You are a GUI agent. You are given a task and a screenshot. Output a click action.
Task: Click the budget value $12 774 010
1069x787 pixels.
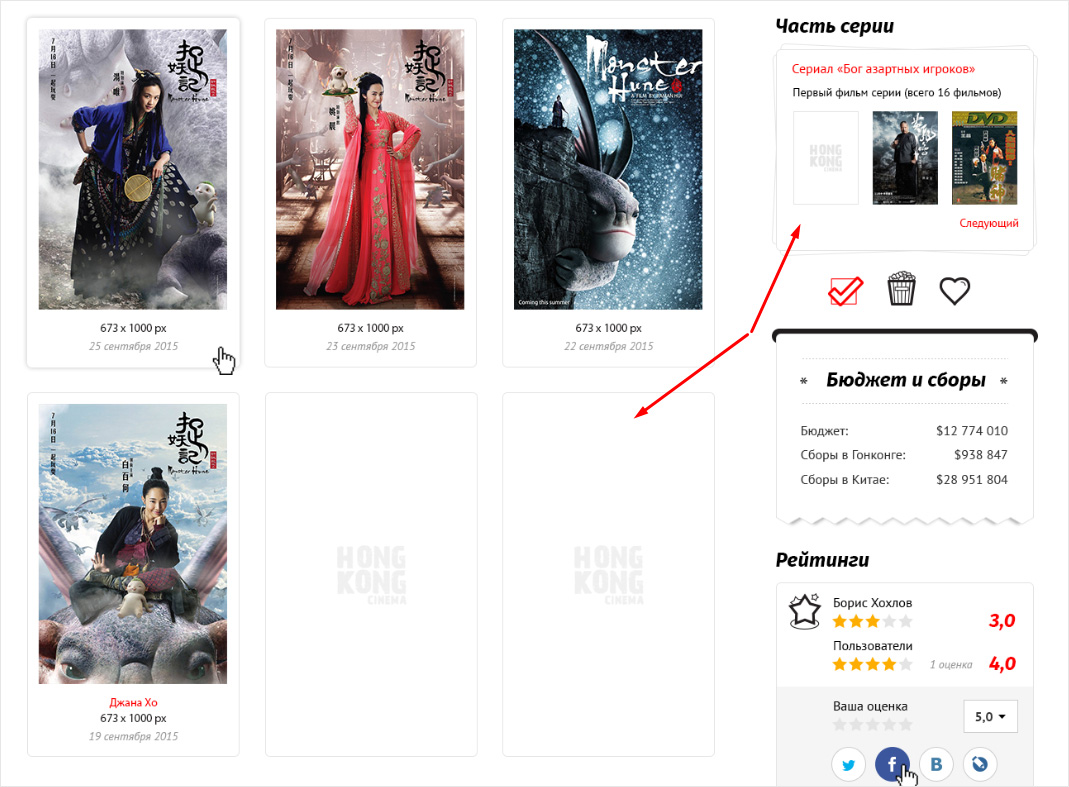972,431
